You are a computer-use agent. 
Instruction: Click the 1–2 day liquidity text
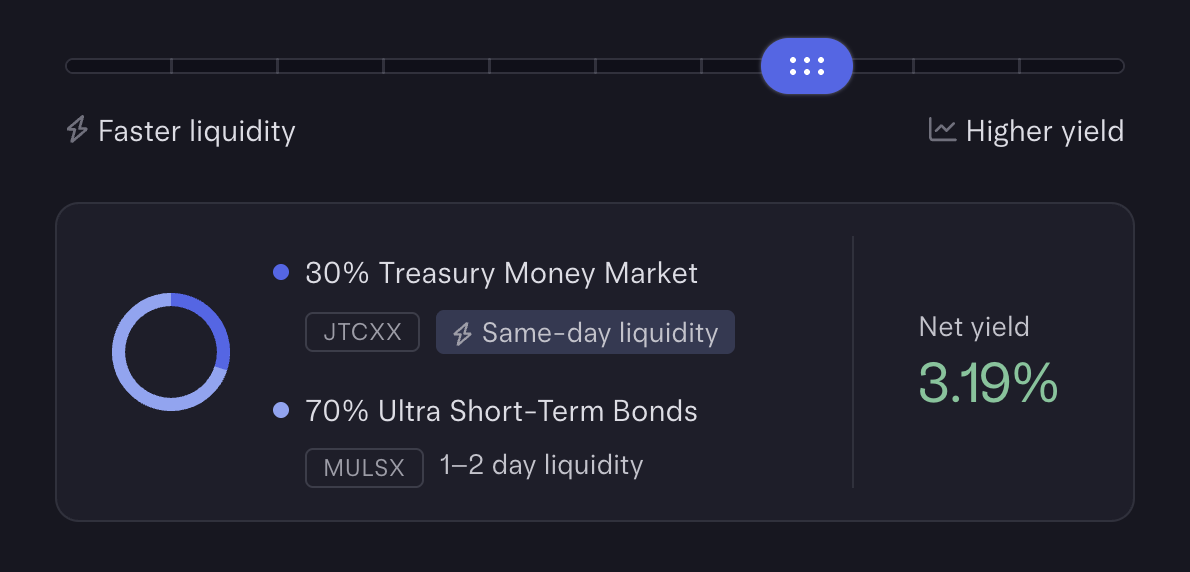coord(541,465)
